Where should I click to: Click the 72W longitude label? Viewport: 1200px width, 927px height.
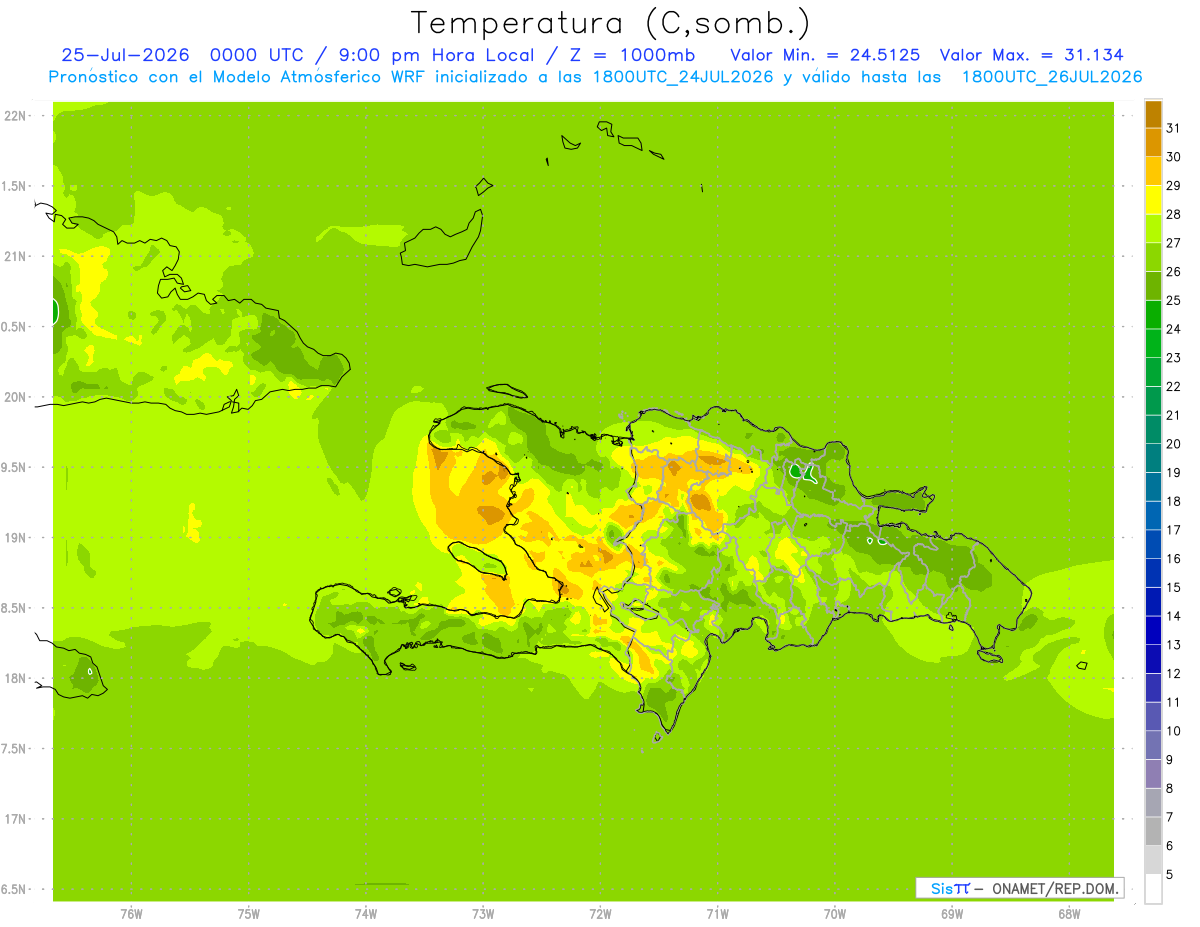coord(600,913)
